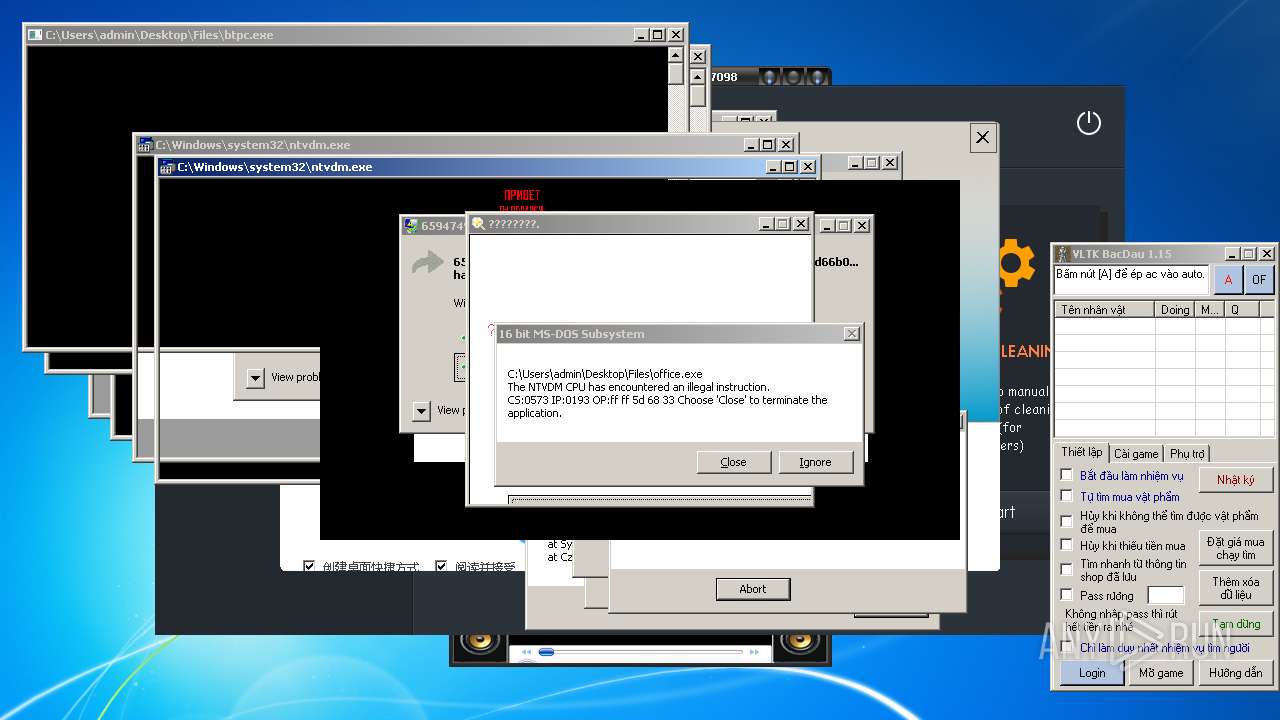Screen dimensions: 1280x720
Task: Minimize the active ntvdm.exe window
Action: [773, 167]
